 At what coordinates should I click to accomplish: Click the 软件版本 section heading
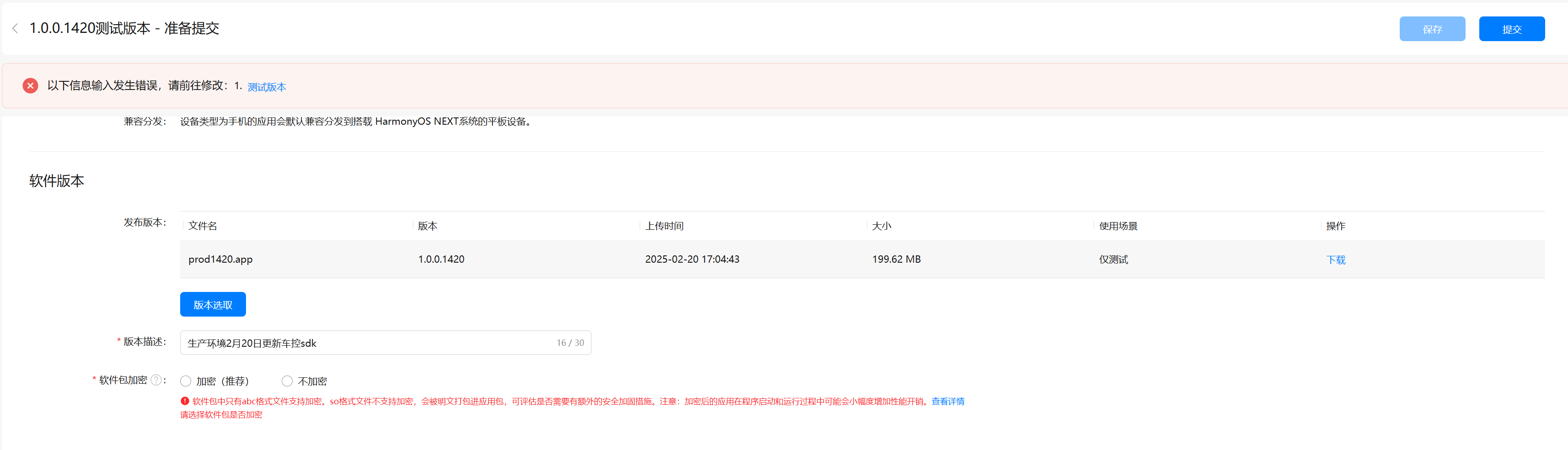point(57,180)
